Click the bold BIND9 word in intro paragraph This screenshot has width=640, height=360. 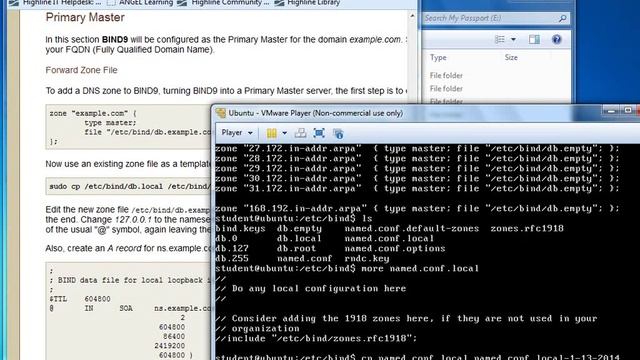[x=115, y=40]
